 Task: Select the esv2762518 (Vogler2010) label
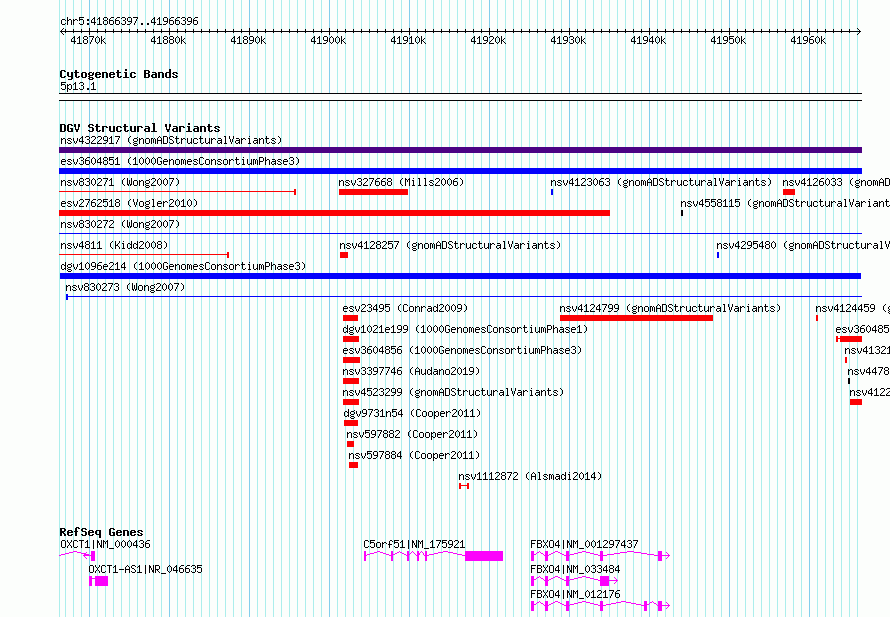click(129, 203)
